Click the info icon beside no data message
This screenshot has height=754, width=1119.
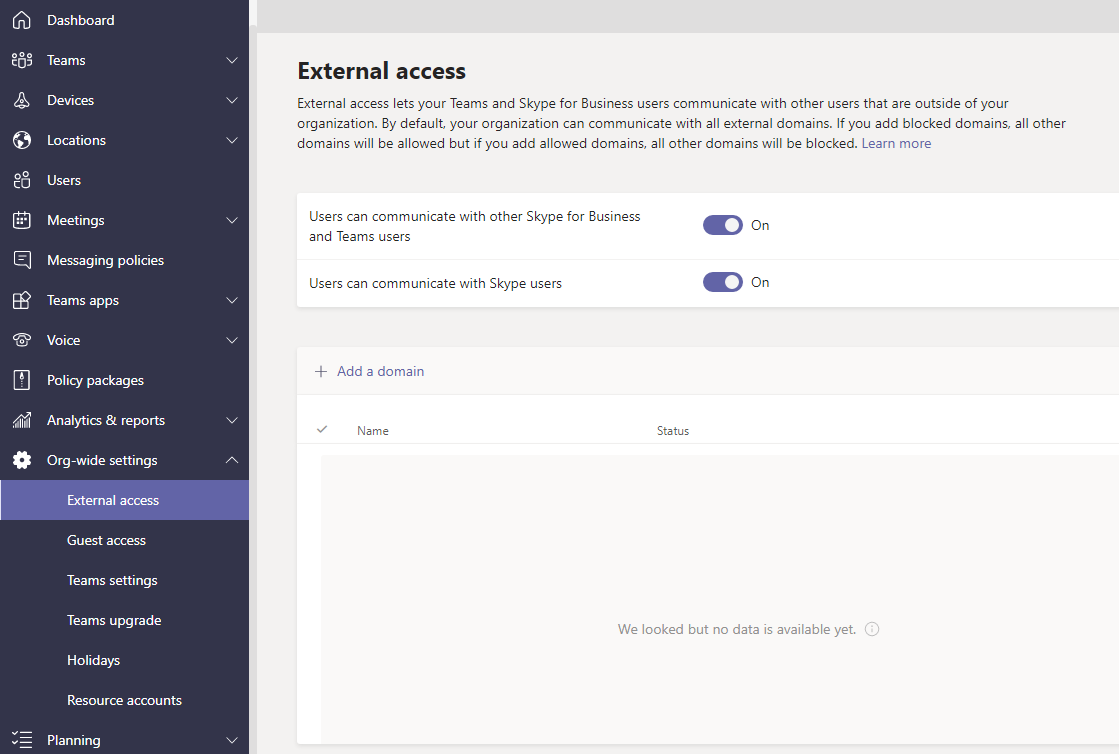(872, 629)
